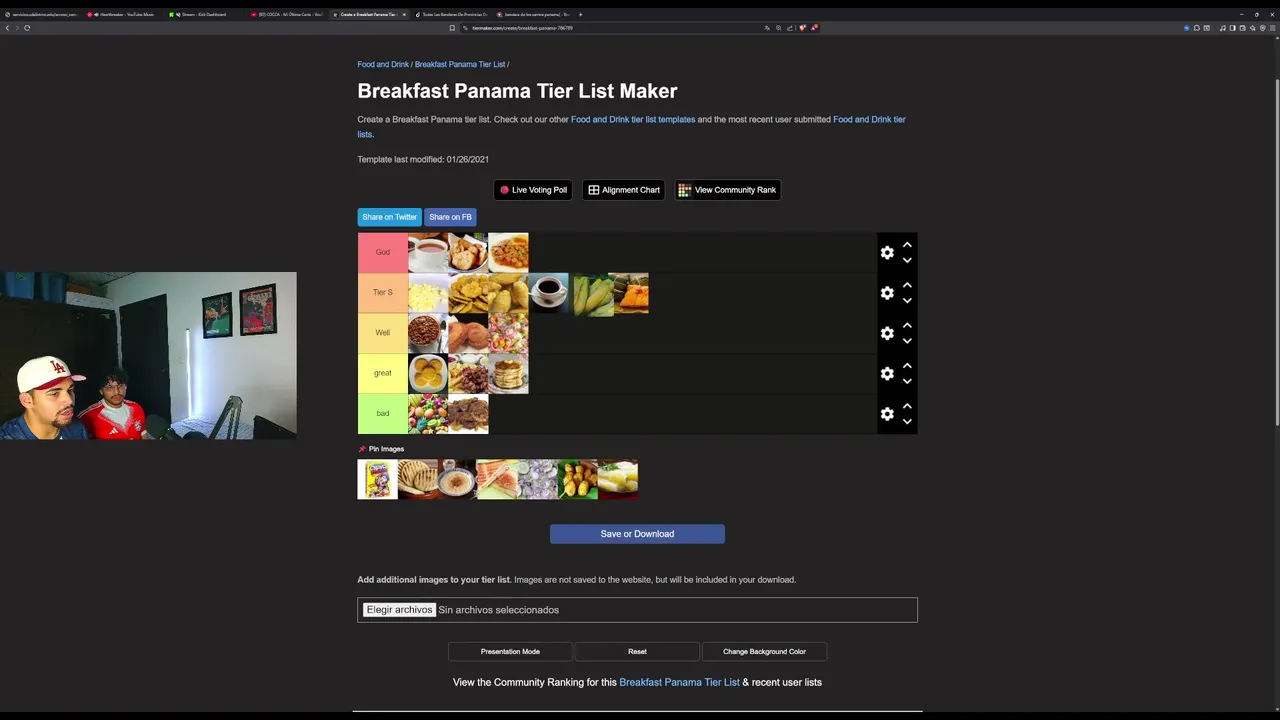
Task: Move the Well row up
Action: tap(907, 325)
